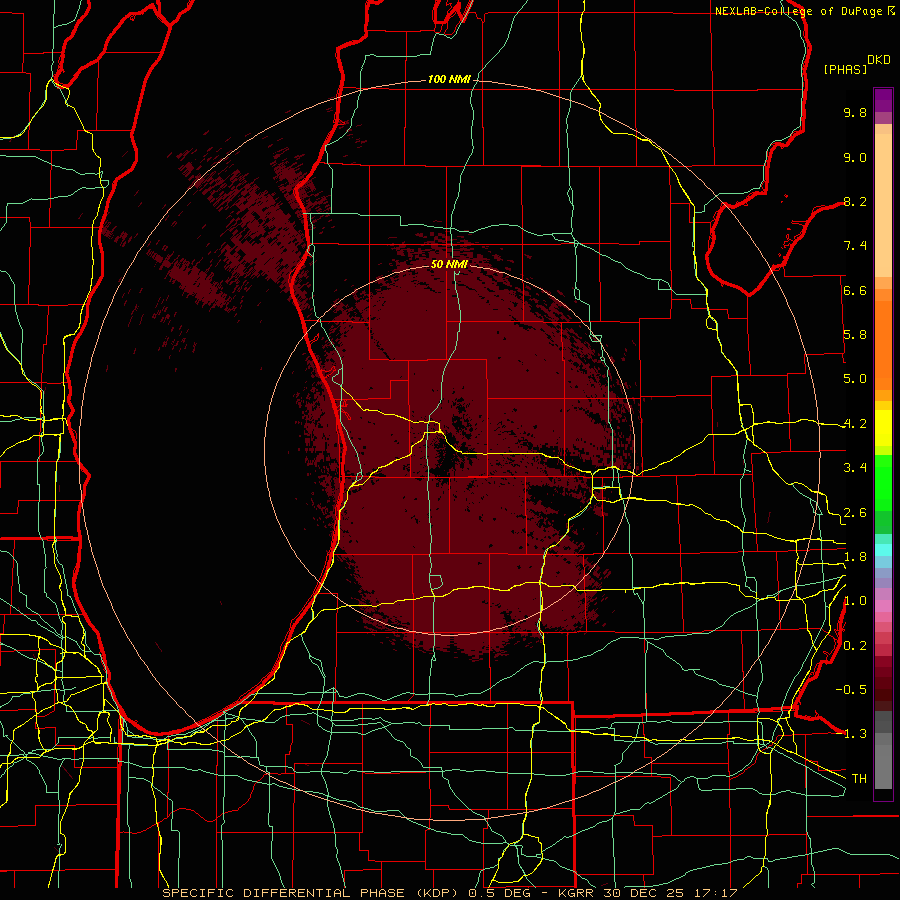Viewport: 900px width, 900px height.
Task: Click the 0.5 DEG elevation text
Action: coord(501,893)
